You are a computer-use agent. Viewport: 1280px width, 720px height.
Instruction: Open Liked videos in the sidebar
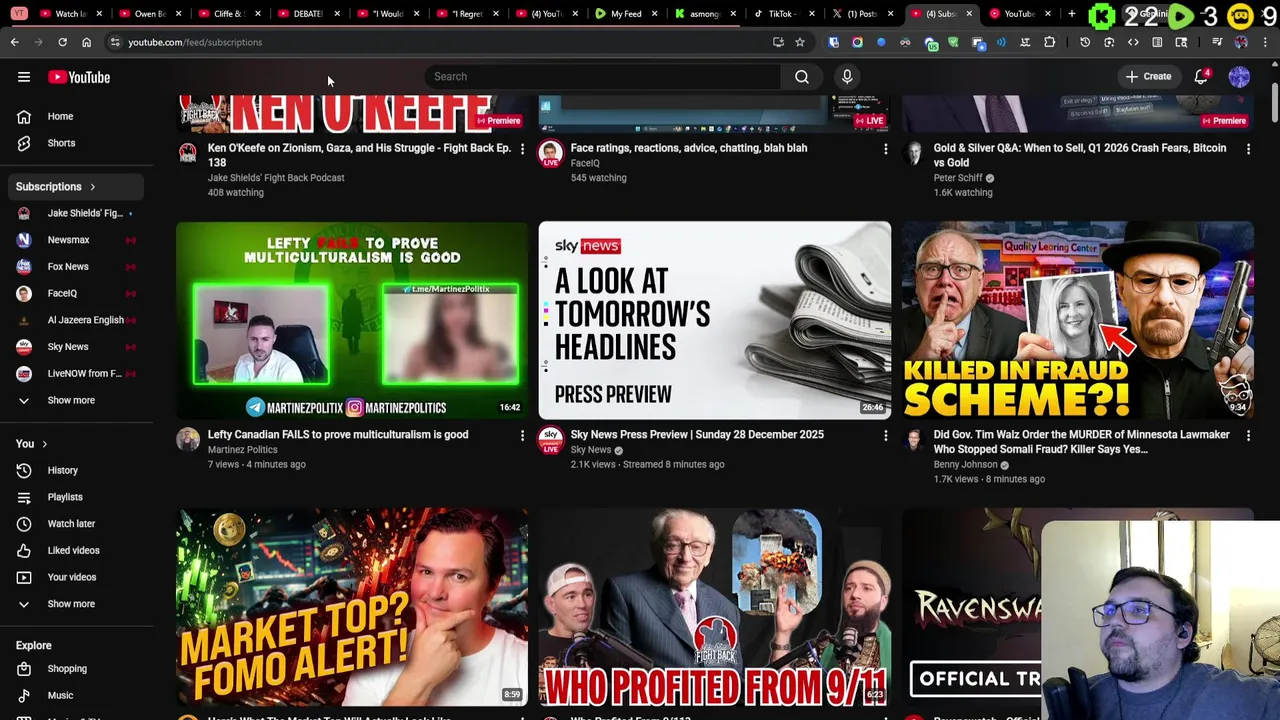coord(77,550)
